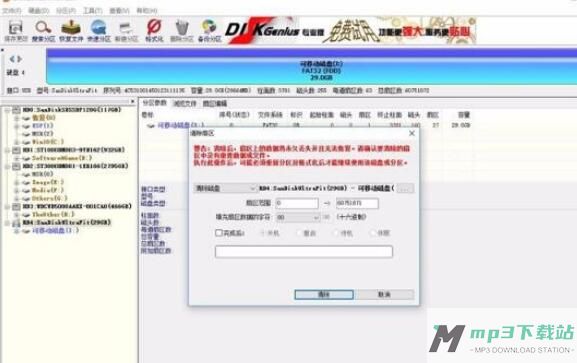Click the drive icon beside ESP(1)
577x363 pixels.
[26, 126]
